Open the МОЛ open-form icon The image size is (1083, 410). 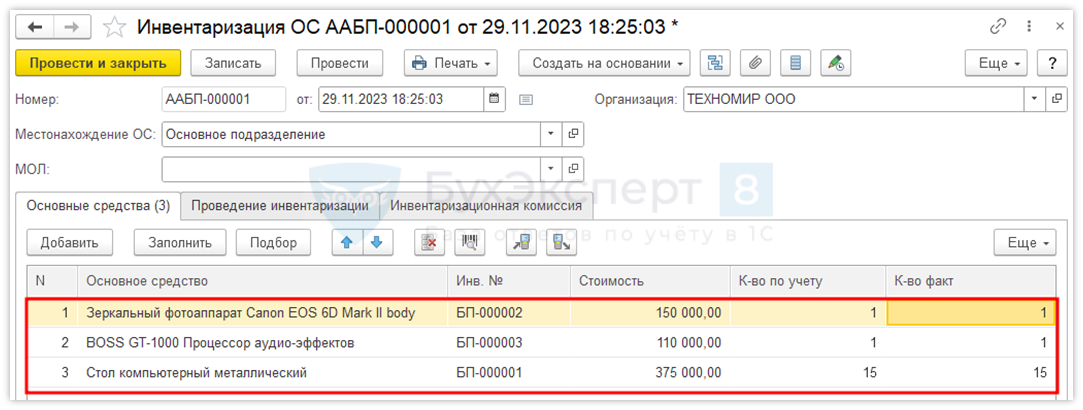[573, 168]
